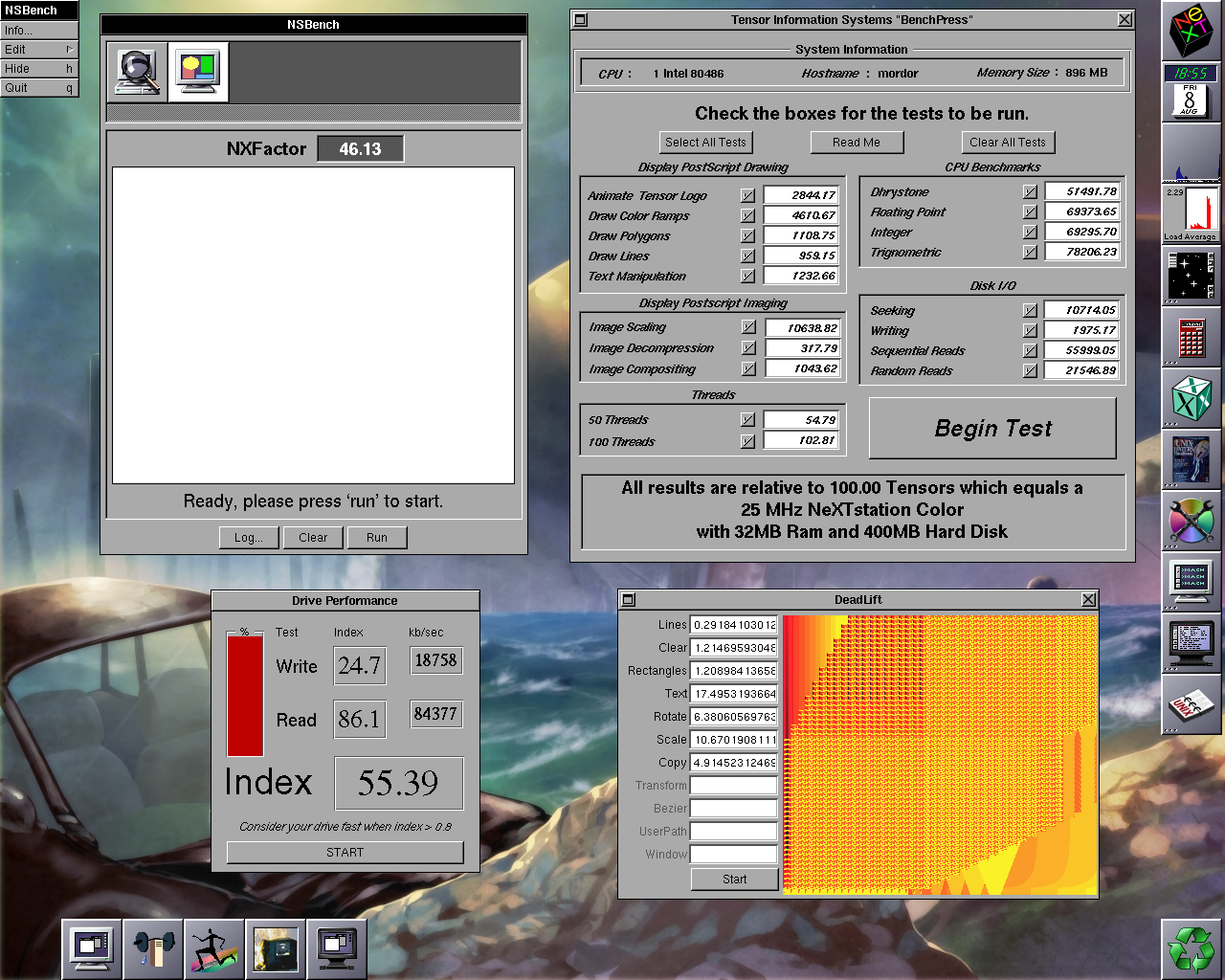This screenshot has height=980, width=1225.
Task: Click the barbell weightlifting app icon
Action: [153, 949]
